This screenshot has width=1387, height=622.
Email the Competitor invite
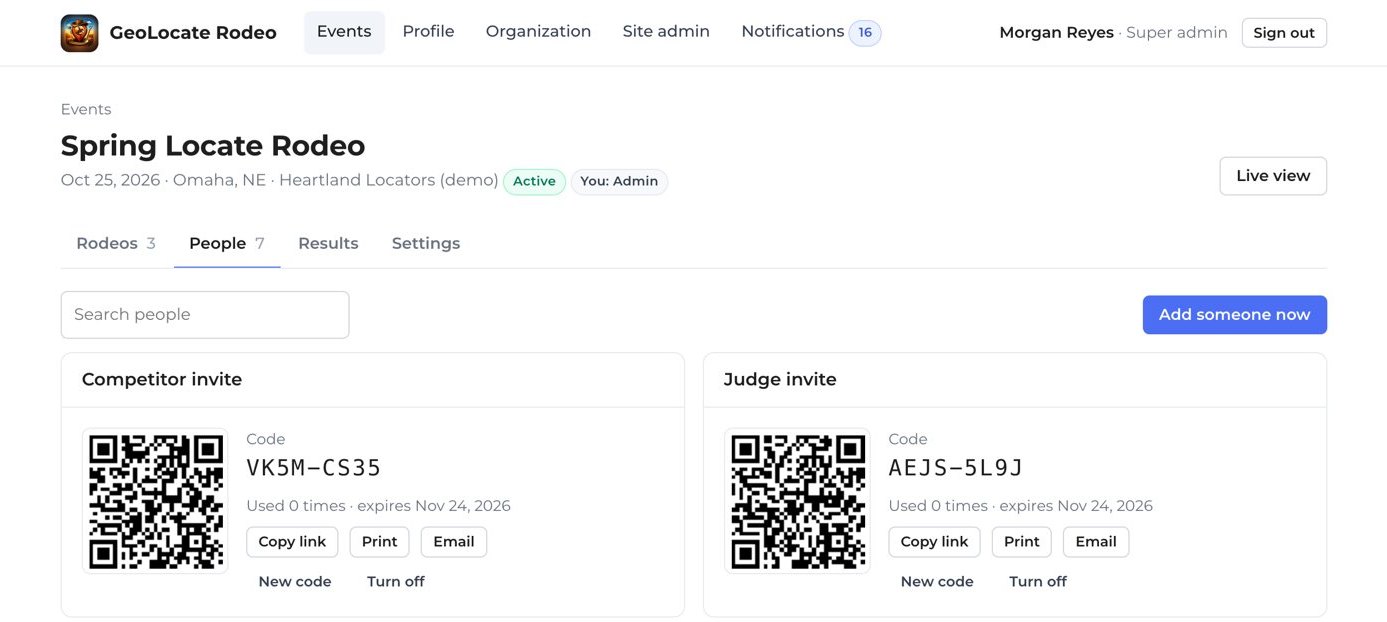tap(454, 542)
